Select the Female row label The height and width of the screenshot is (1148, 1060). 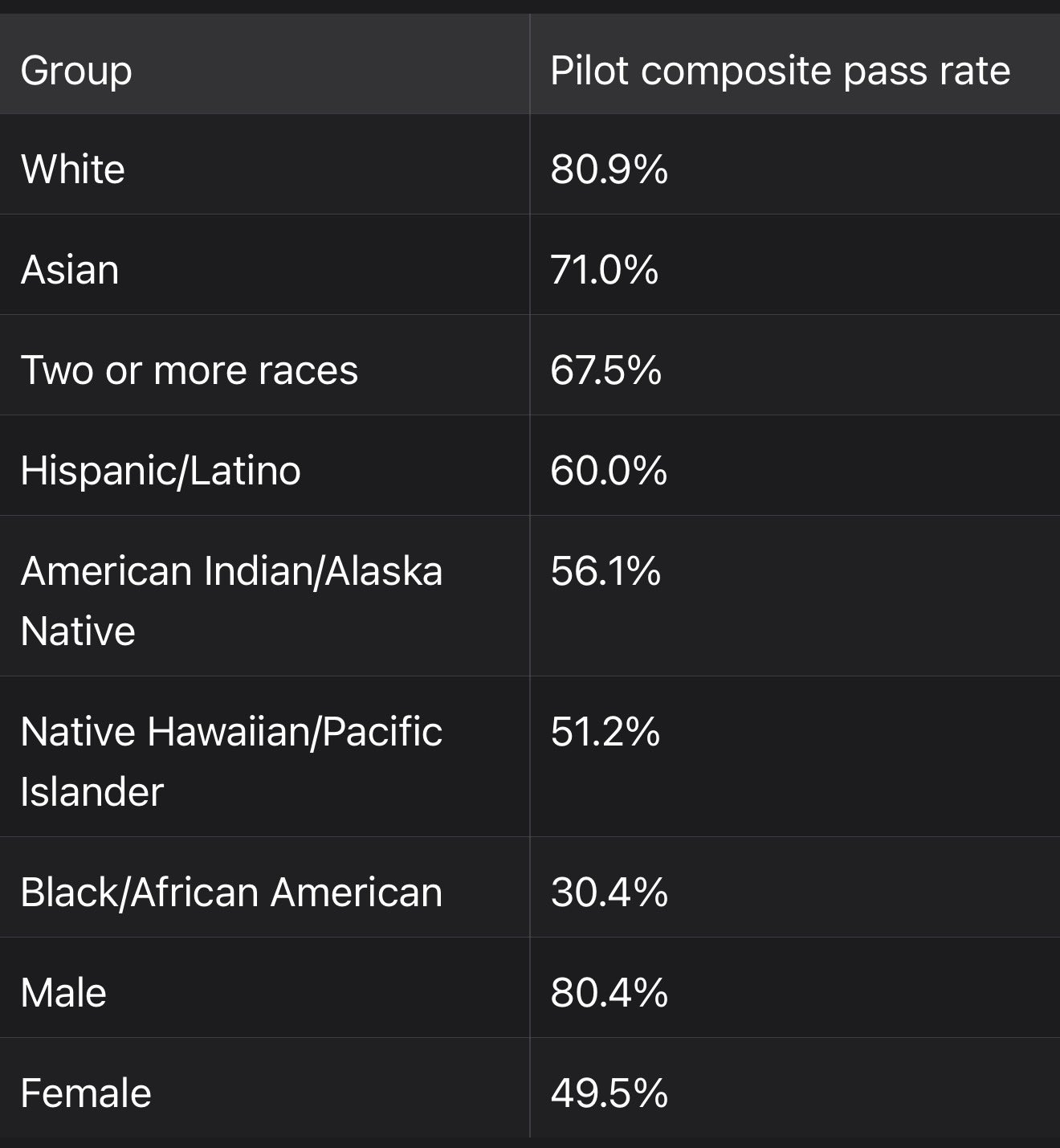86,1093
